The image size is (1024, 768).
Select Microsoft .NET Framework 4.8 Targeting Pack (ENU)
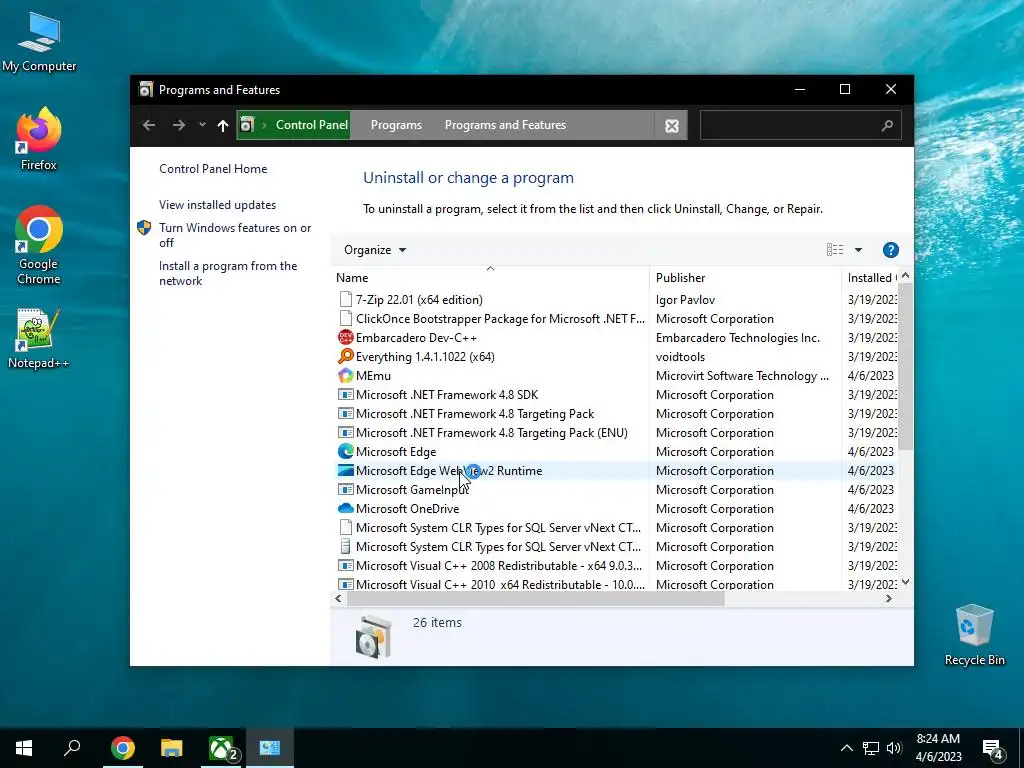point(614,432)
